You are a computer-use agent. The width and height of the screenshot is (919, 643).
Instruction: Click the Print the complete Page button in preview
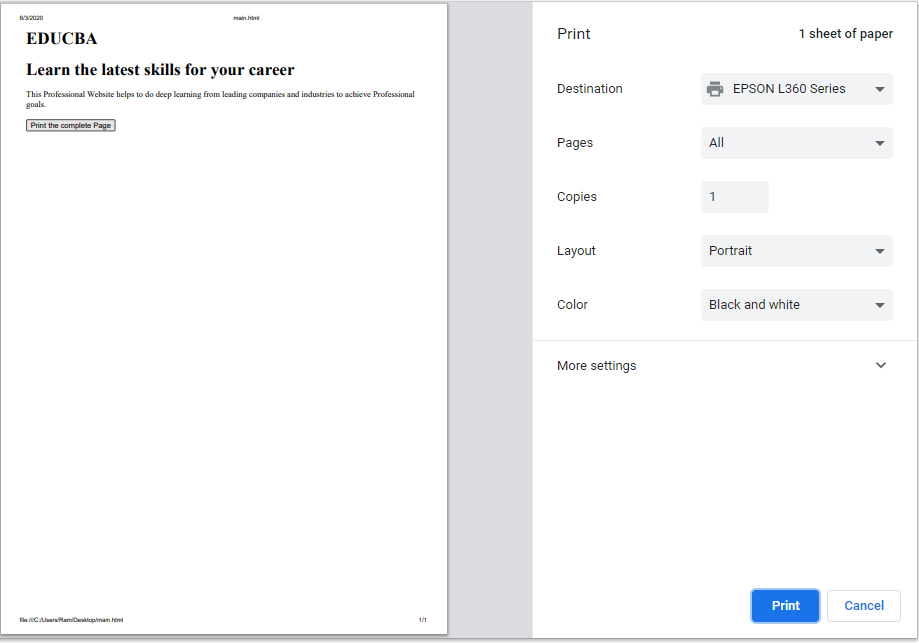(70, 125)
